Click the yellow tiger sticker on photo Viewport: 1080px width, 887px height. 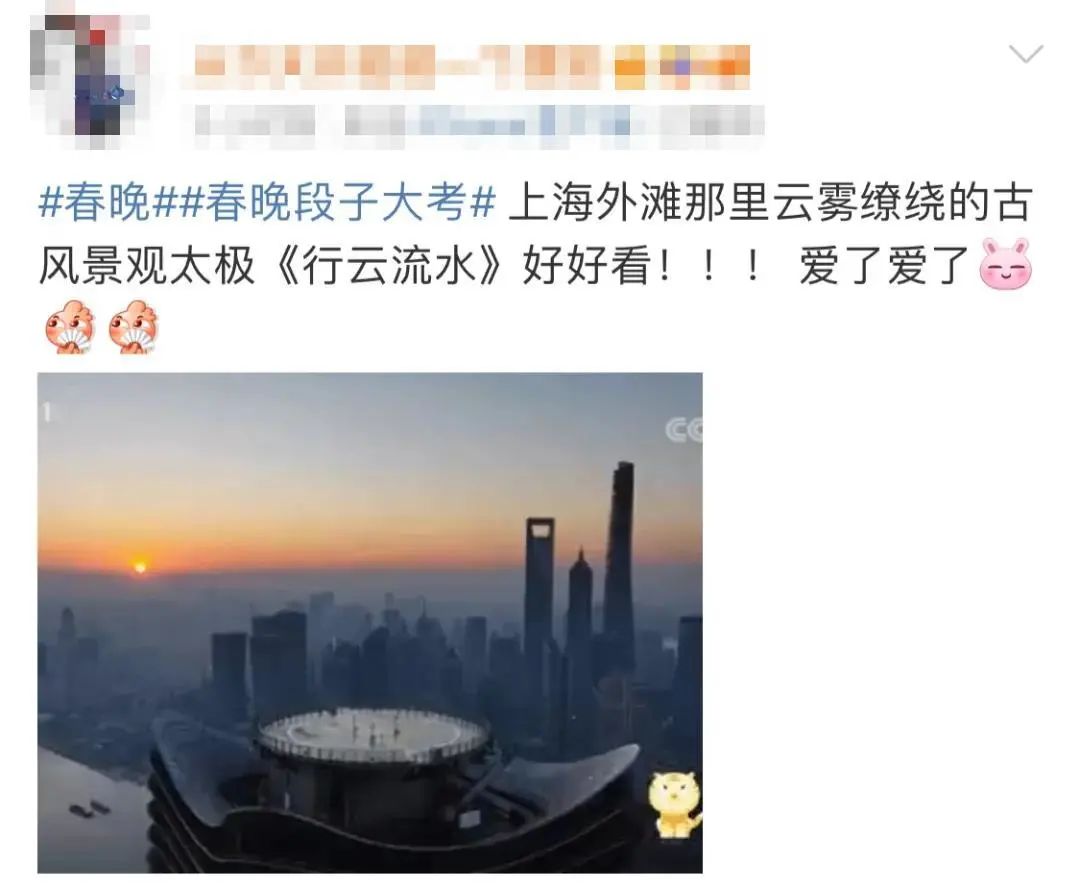[674, 806]
